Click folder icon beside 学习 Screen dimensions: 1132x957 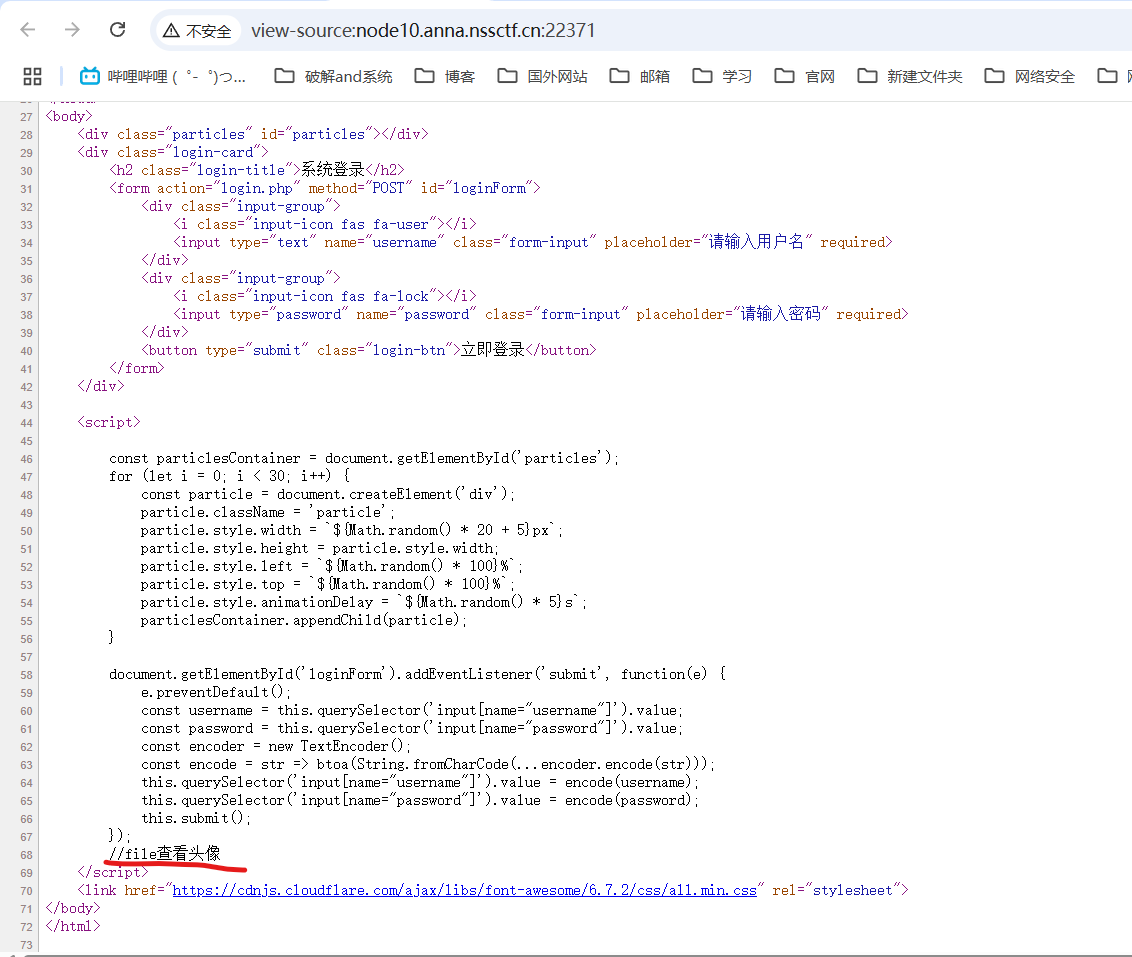click(702, 76)
